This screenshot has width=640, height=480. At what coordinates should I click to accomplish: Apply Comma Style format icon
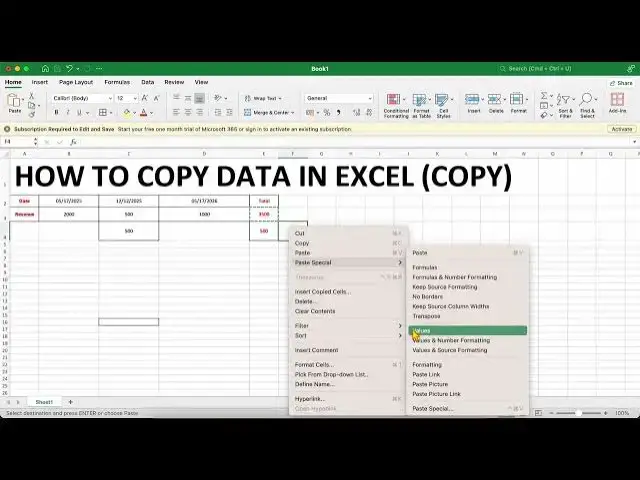[x=338, y=113]
